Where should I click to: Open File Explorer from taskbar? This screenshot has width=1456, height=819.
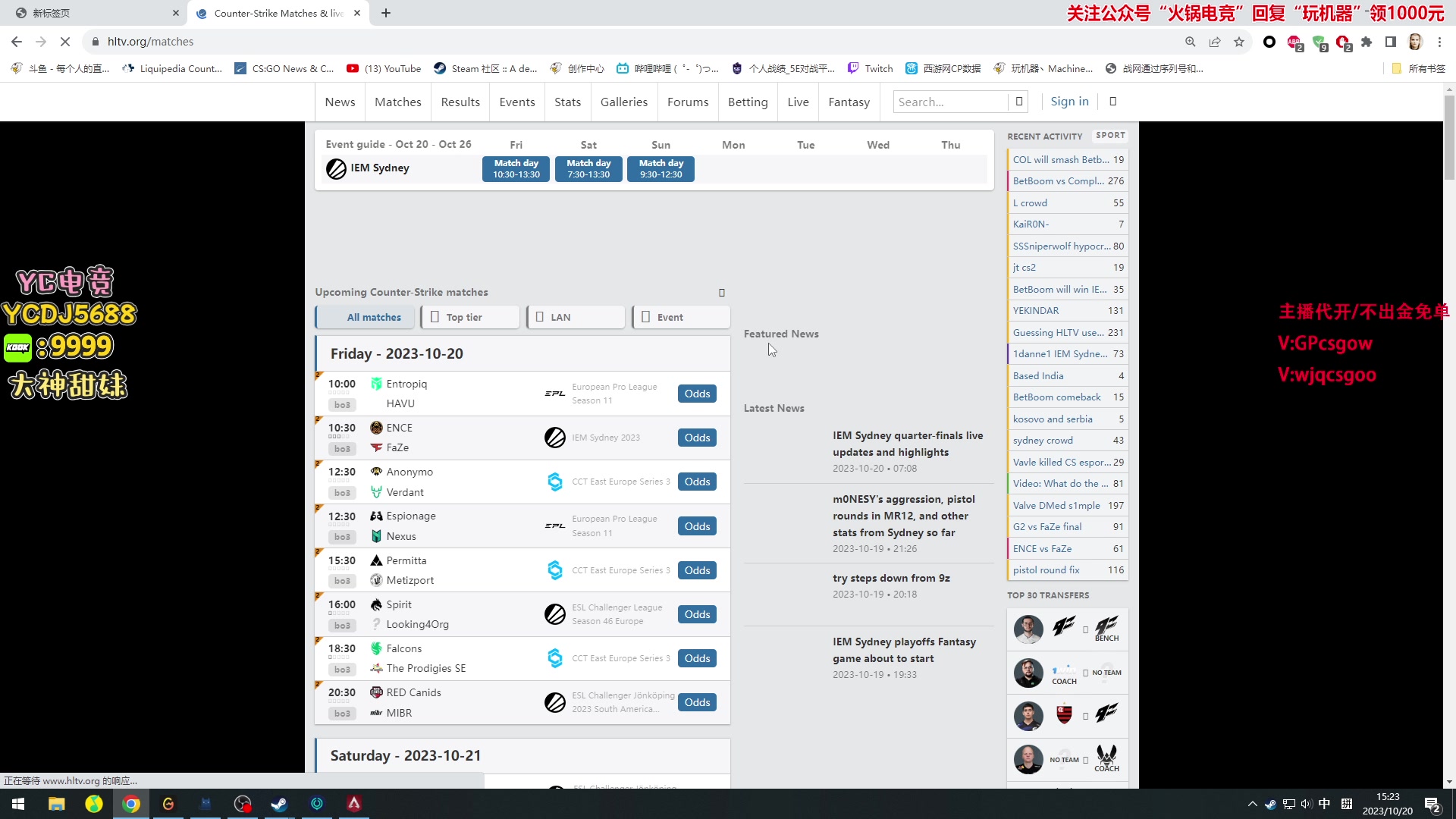[x=56, y=804]
